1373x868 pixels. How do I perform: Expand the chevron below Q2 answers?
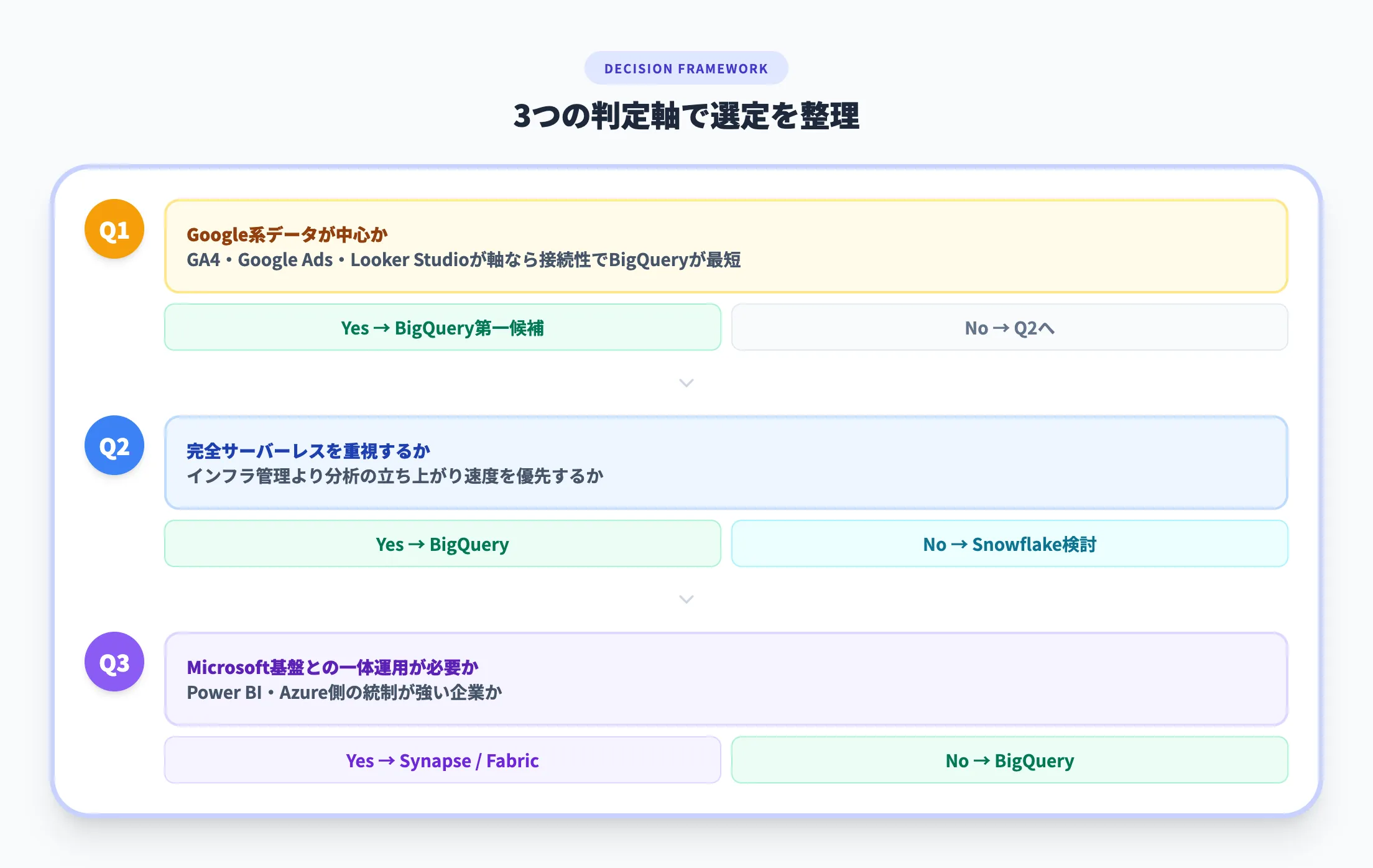(686, 599)
